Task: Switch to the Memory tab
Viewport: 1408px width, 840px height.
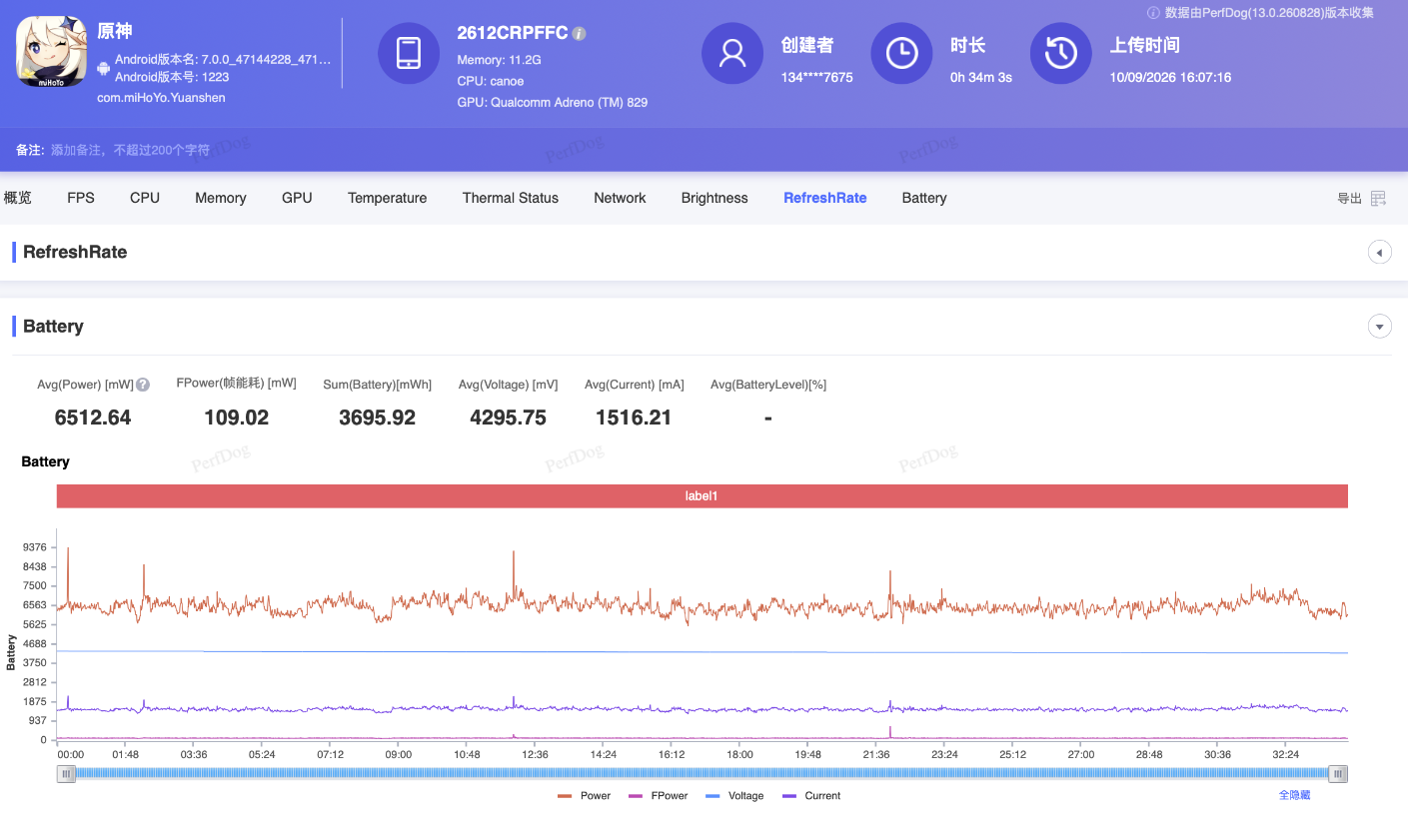Action: (x=221, y=198)
